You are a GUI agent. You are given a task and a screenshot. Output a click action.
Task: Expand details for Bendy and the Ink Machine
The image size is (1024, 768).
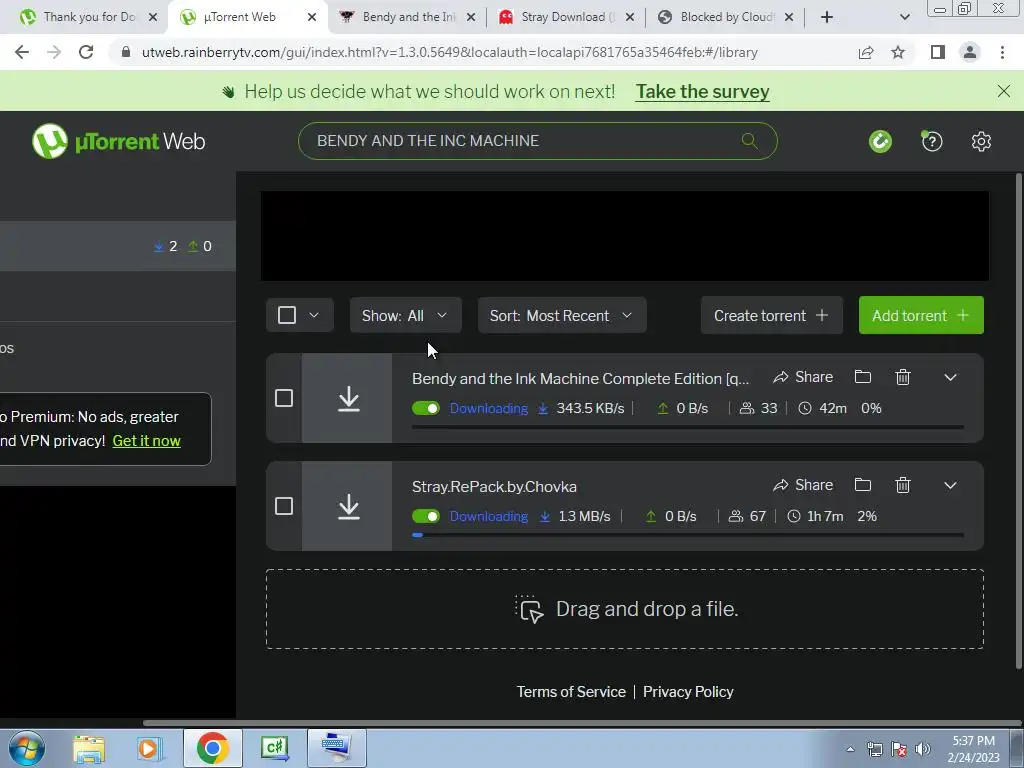[950, 377]
